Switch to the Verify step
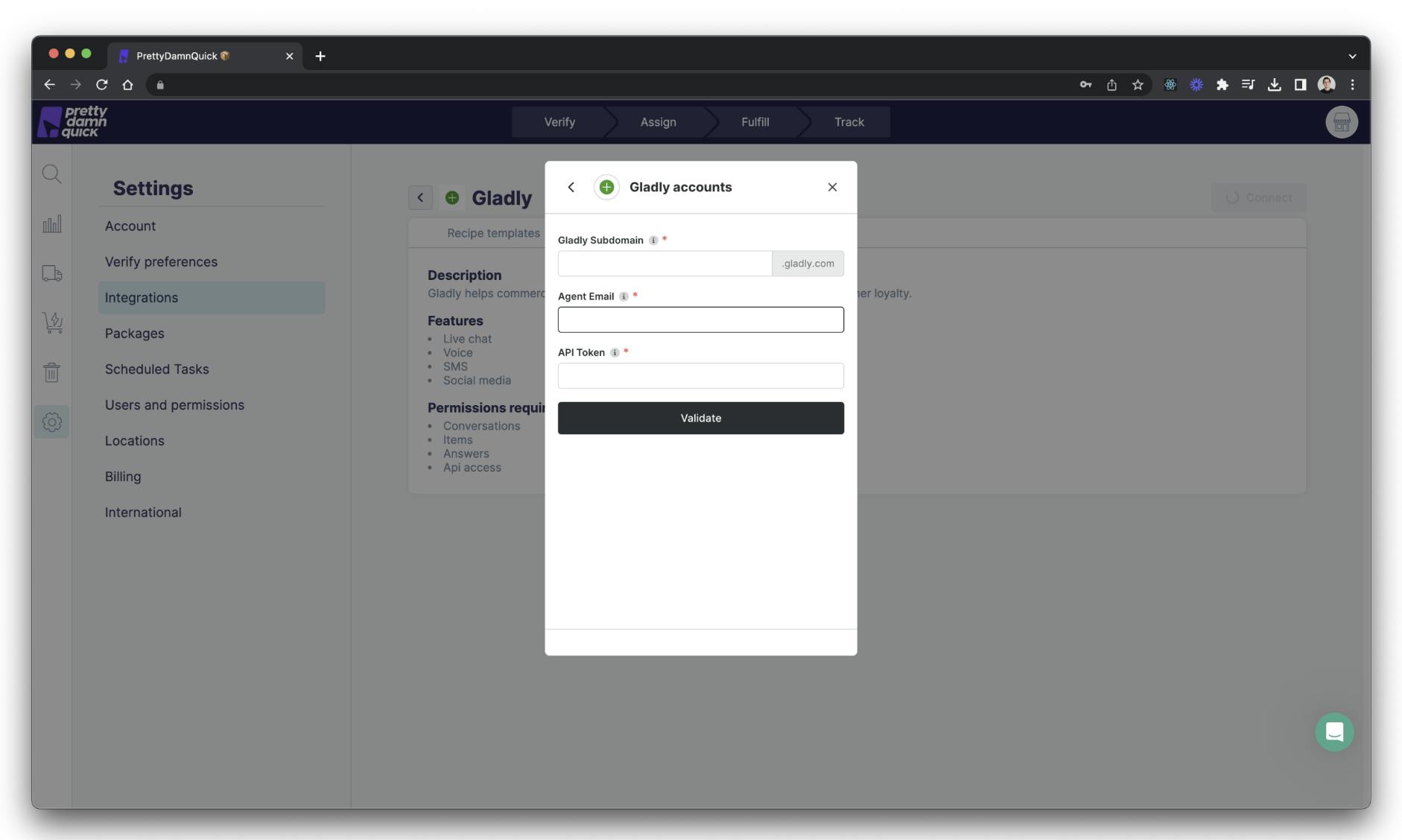Viewport: 1402px width, 840px height. click(559, 122)
